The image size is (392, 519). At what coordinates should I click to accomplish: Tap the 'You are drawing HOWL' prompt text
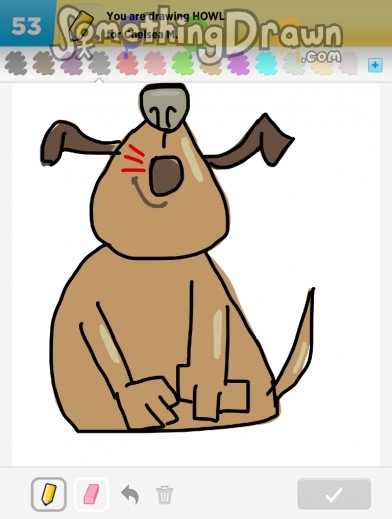tap(165, 16)
